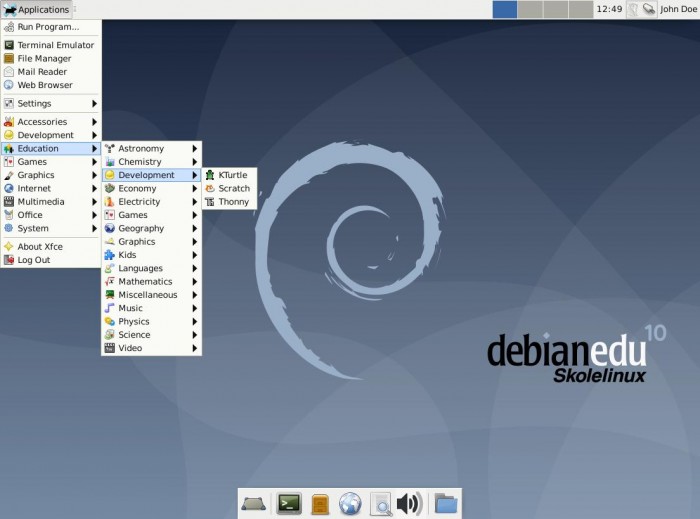Choose Log Out from the menu
The width and height of the screenshot is (700, 519).
[x=33, y=260]
